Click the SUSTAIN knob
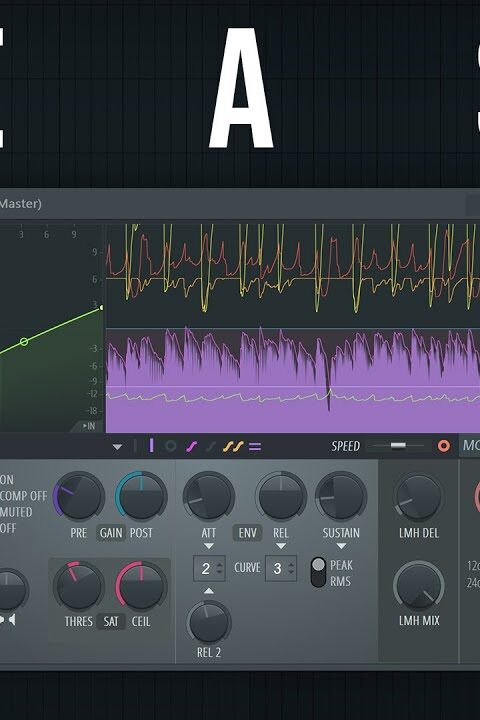The height and width of the screenshot is (720, 480). [341, 496]
